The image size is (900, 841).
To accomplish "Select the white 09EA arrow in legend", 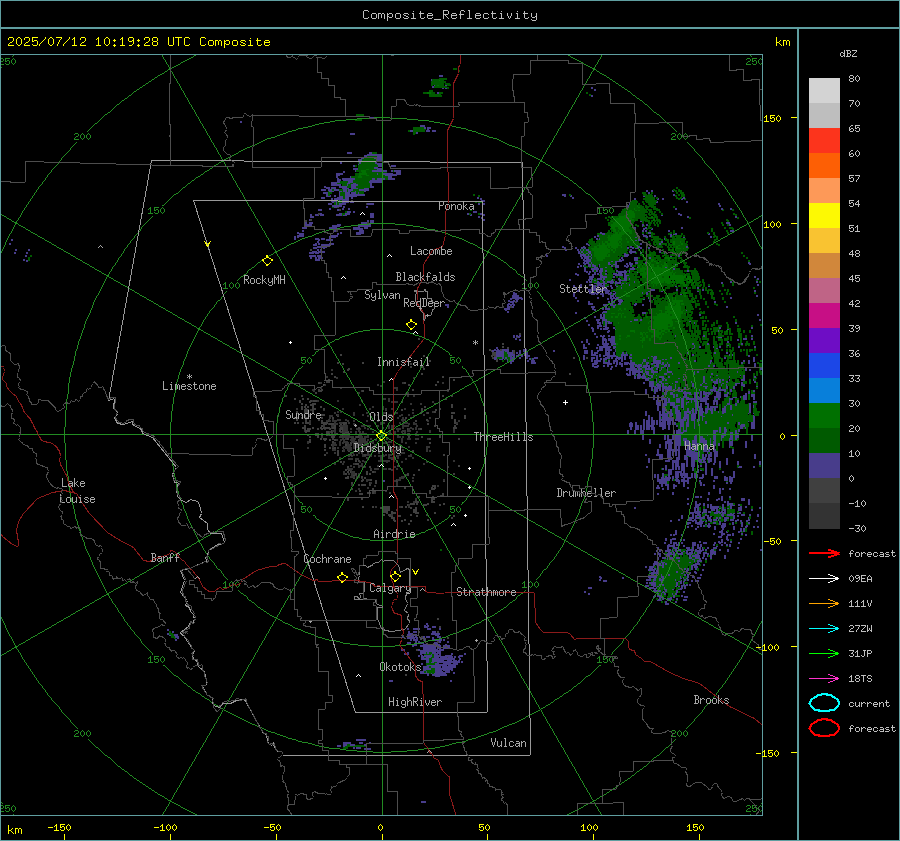I will pos(824,579).
